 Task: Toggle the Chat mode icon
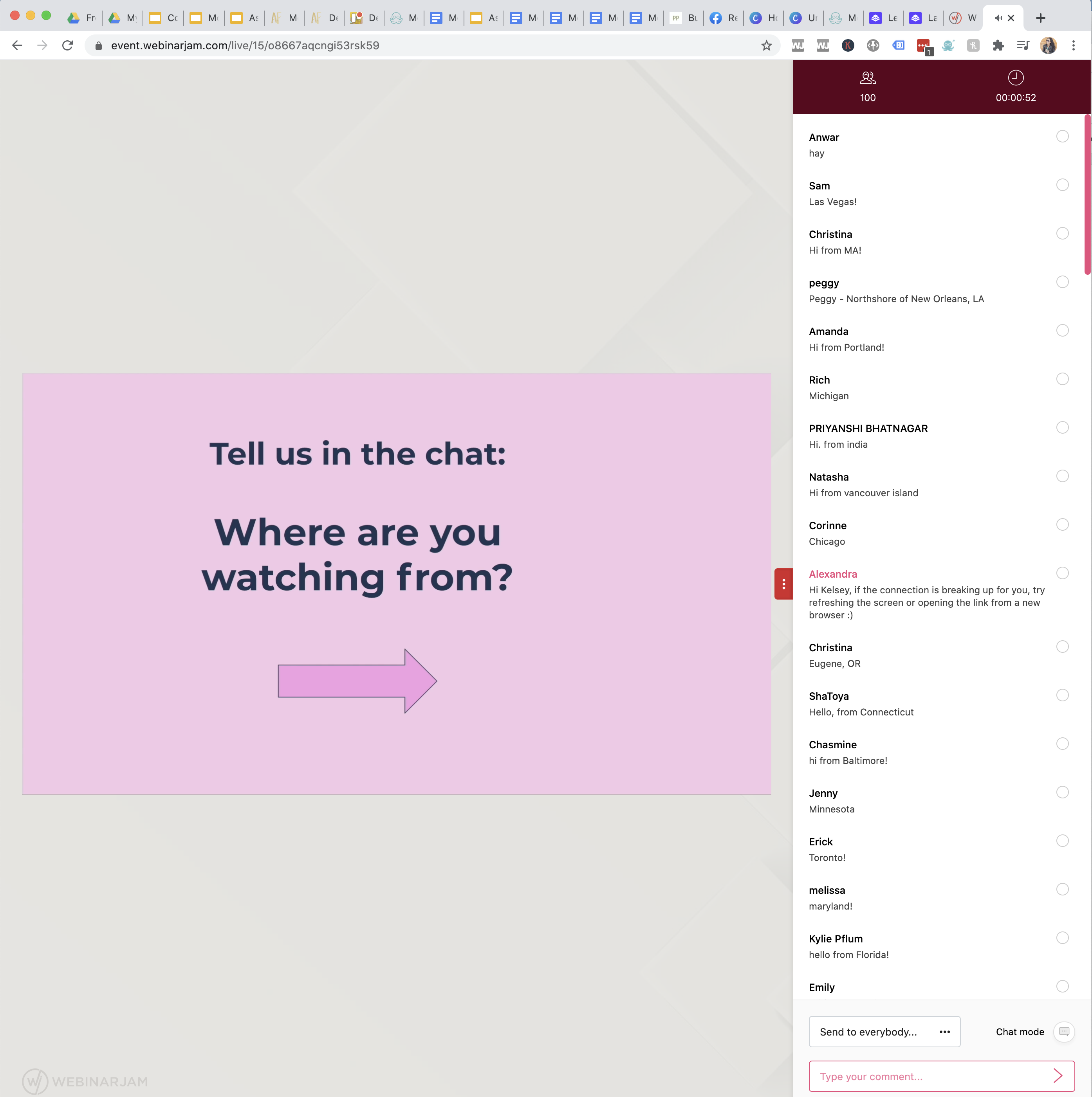tap(1063, 1032)
